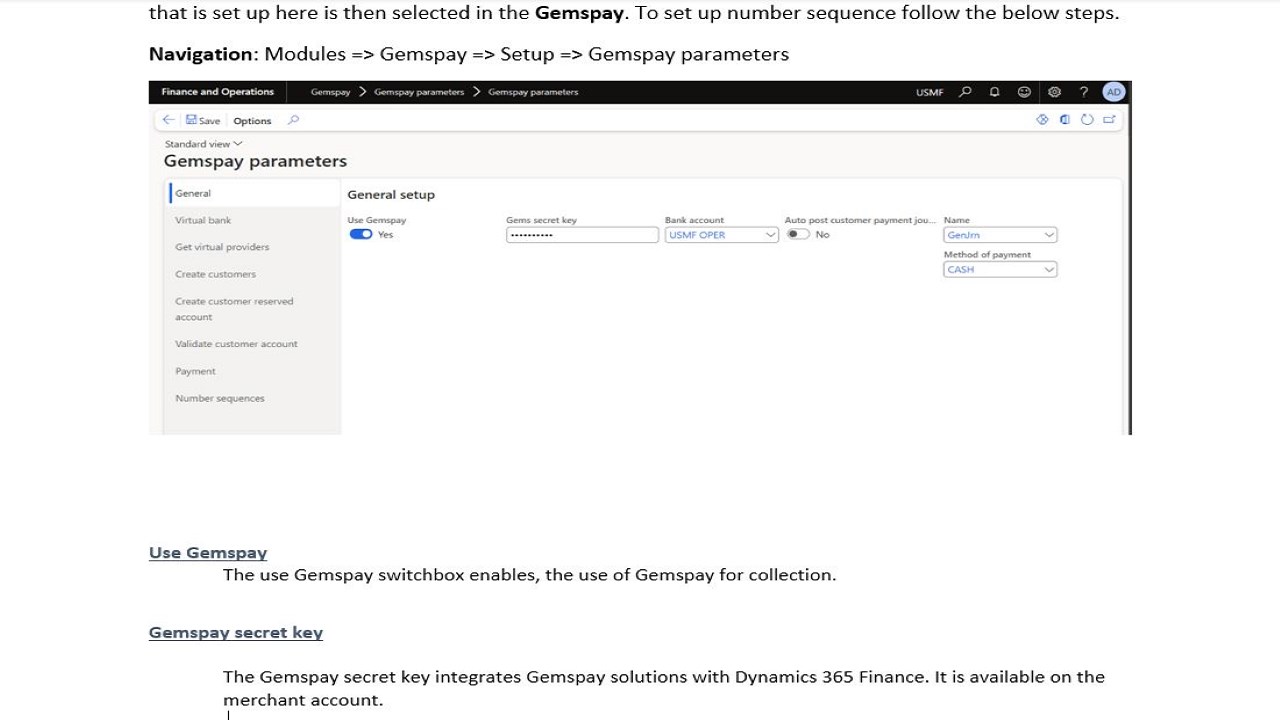Viewport: 1280px width, 720px height.
Task: Click the action pane search icon
Action: (x=293, y=120)
